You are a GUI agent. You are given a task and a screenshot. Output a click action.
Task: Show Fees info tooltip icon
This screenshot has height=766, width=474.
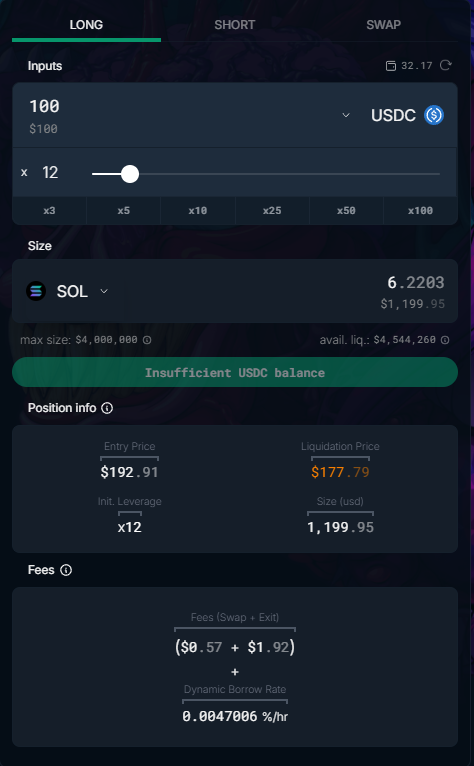66,570
